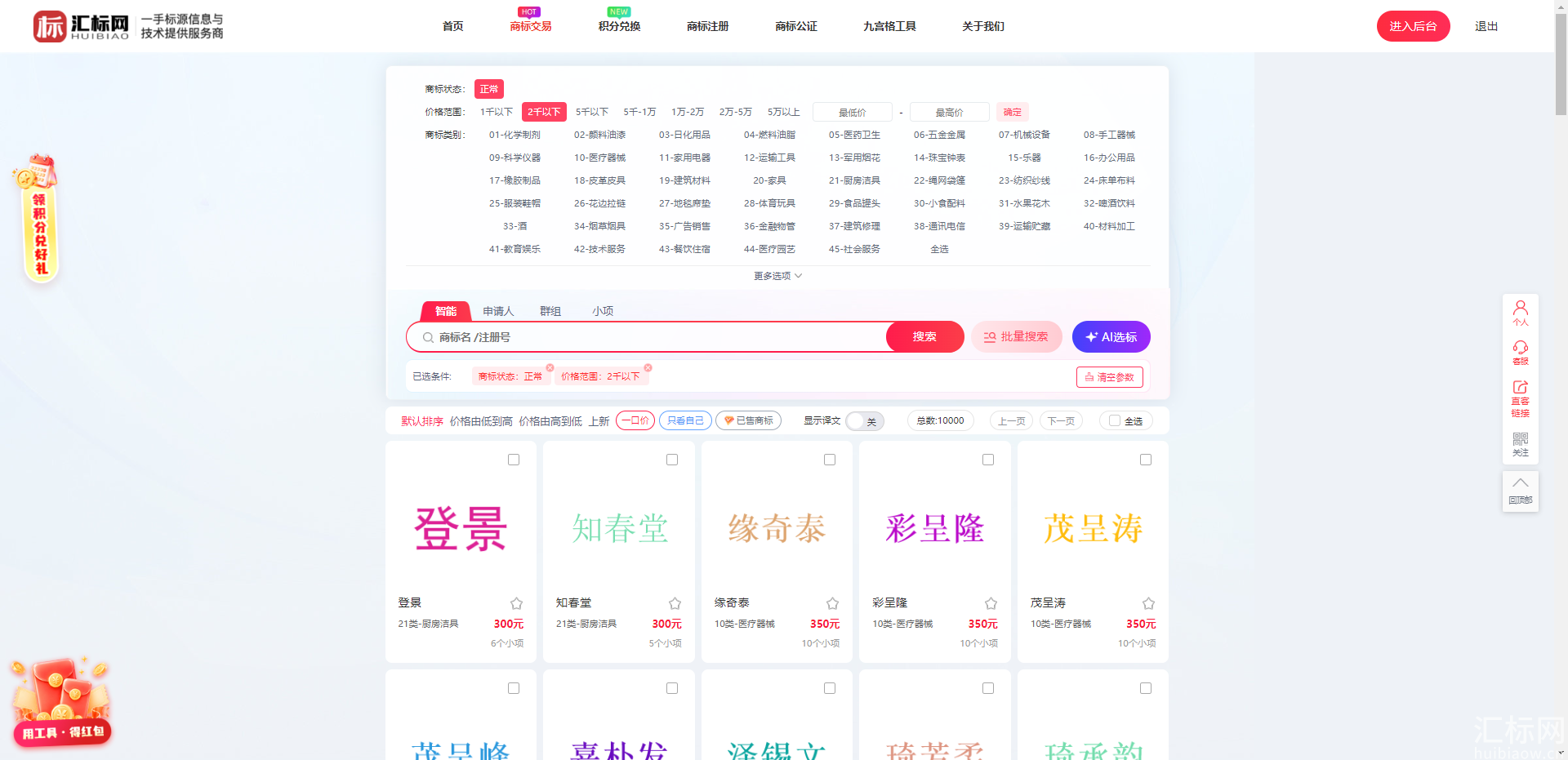Switch to the 申请人 search tab

pos(498,311)
